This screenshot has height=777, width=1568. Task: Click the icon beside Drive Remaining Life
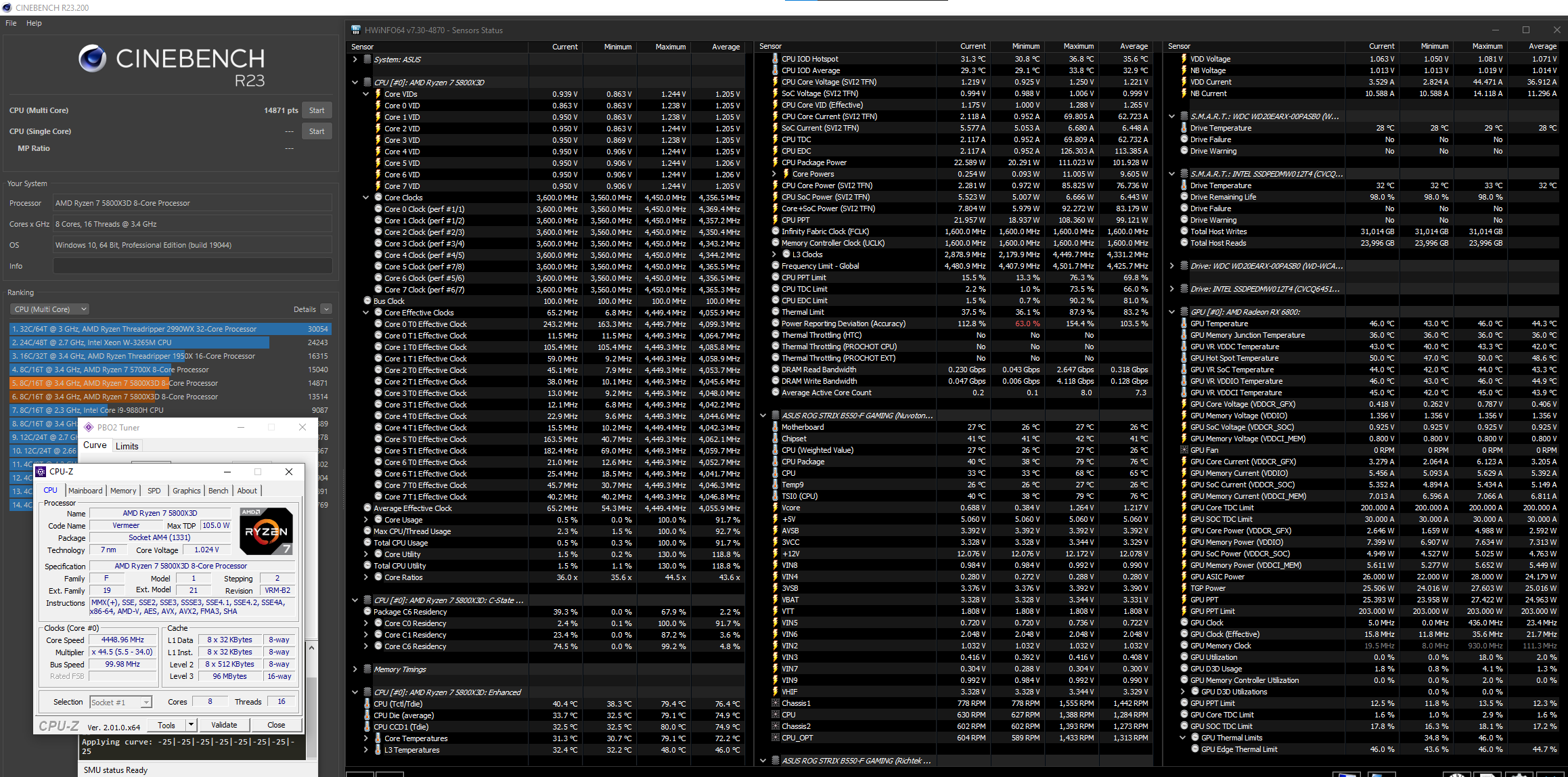pos(1184,197)
